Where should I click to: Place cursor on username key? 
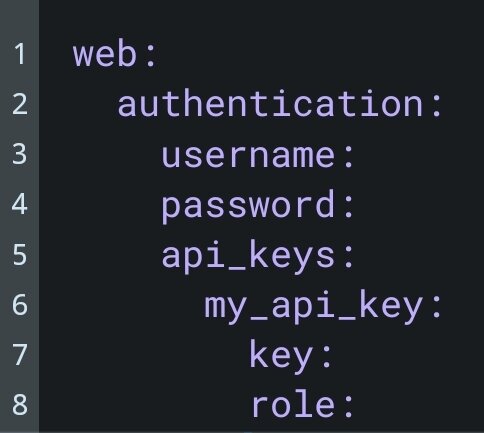pyautogui.click(x=248, y=156)
